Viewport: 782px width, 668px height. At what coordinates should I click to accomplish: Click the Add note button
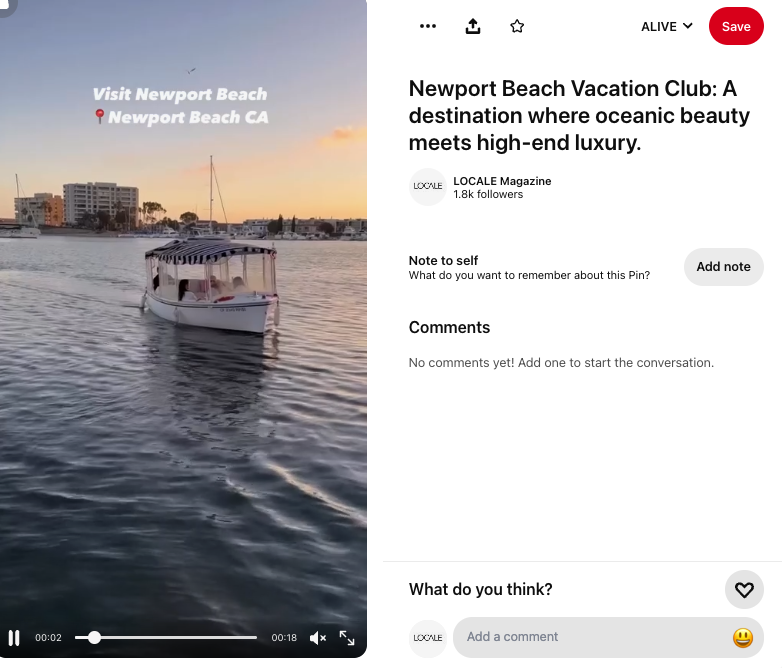(723, 267)
